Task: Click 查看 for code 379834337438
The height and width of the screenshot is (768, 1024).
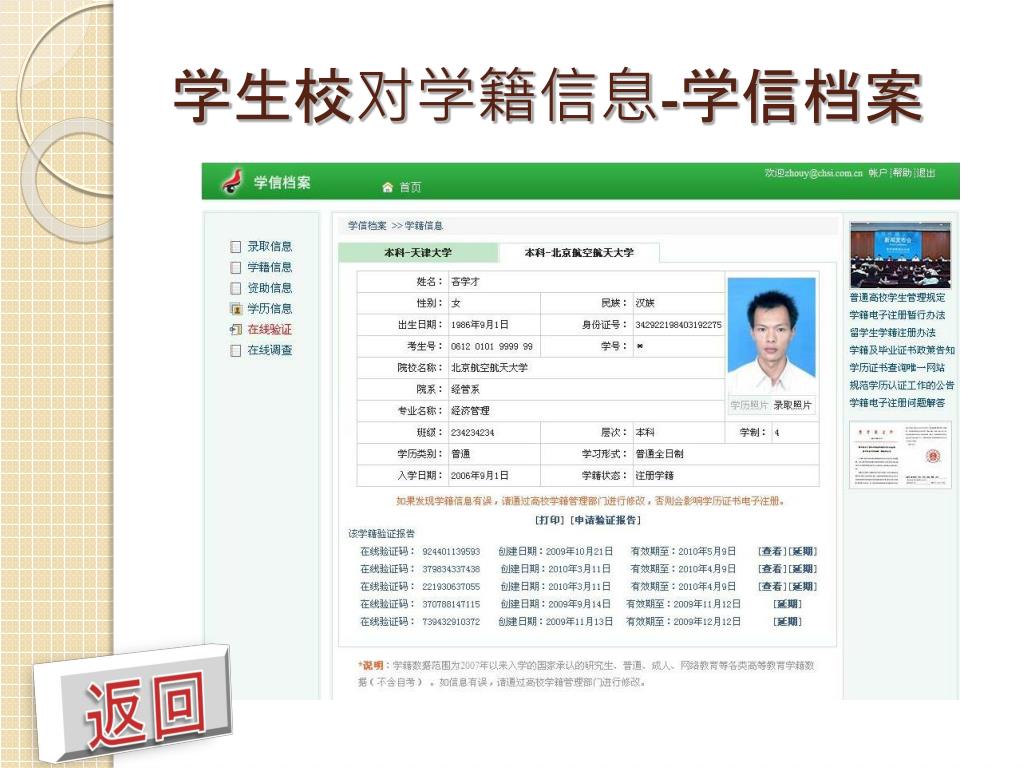Action: pos(772,569)
